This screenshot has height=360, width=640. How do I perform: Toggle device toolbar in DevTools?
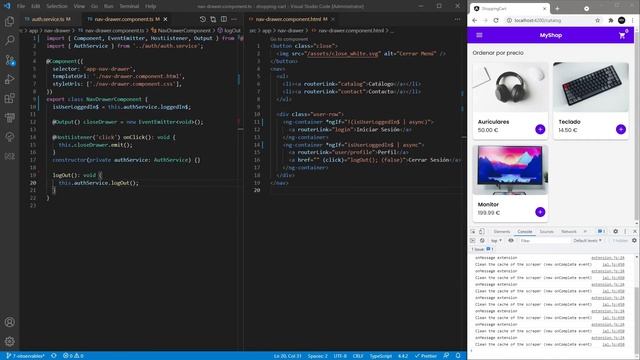[482, 231]
